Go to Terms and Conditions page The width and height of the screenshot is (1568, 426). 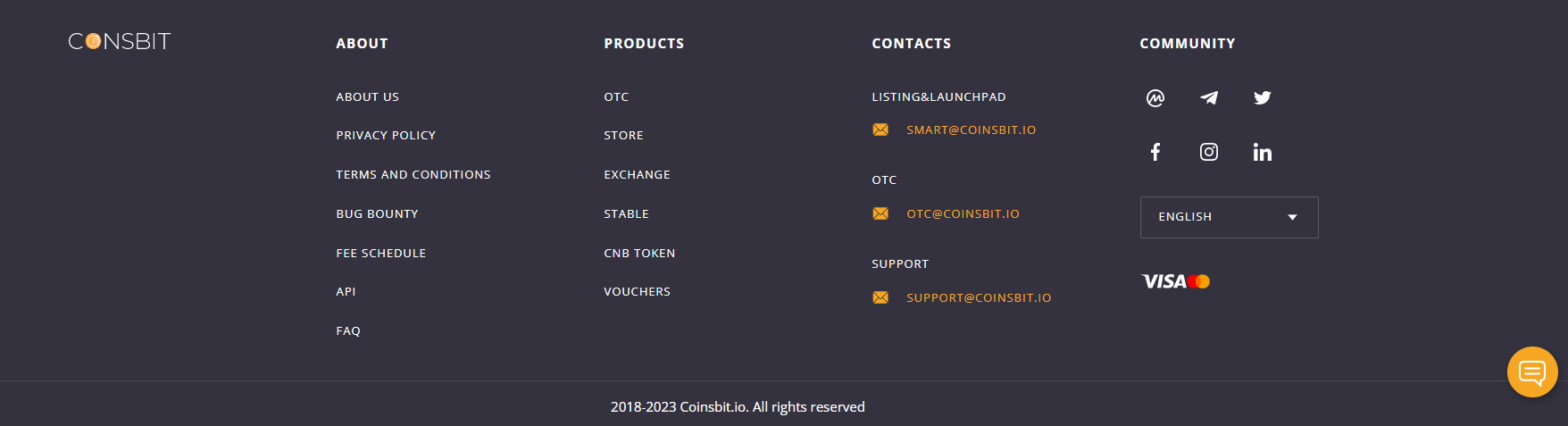click(413, 175)
